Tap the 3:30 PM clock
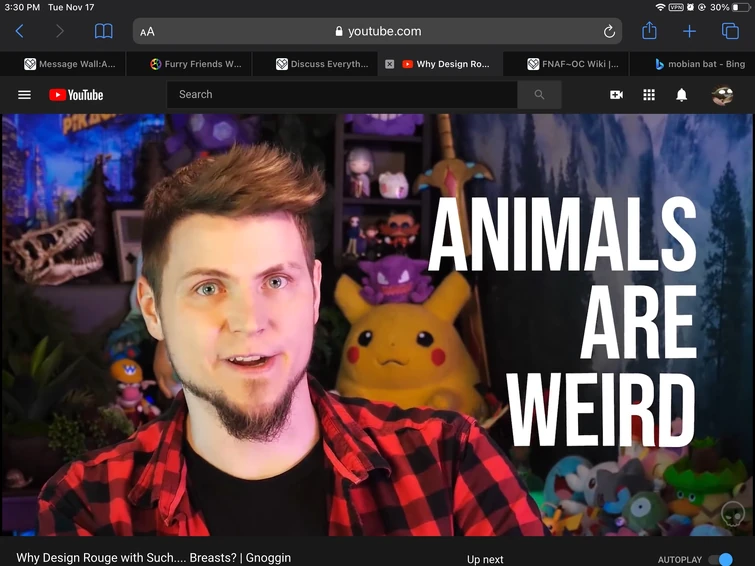This screenshot has width=755, height=566. 22,7
